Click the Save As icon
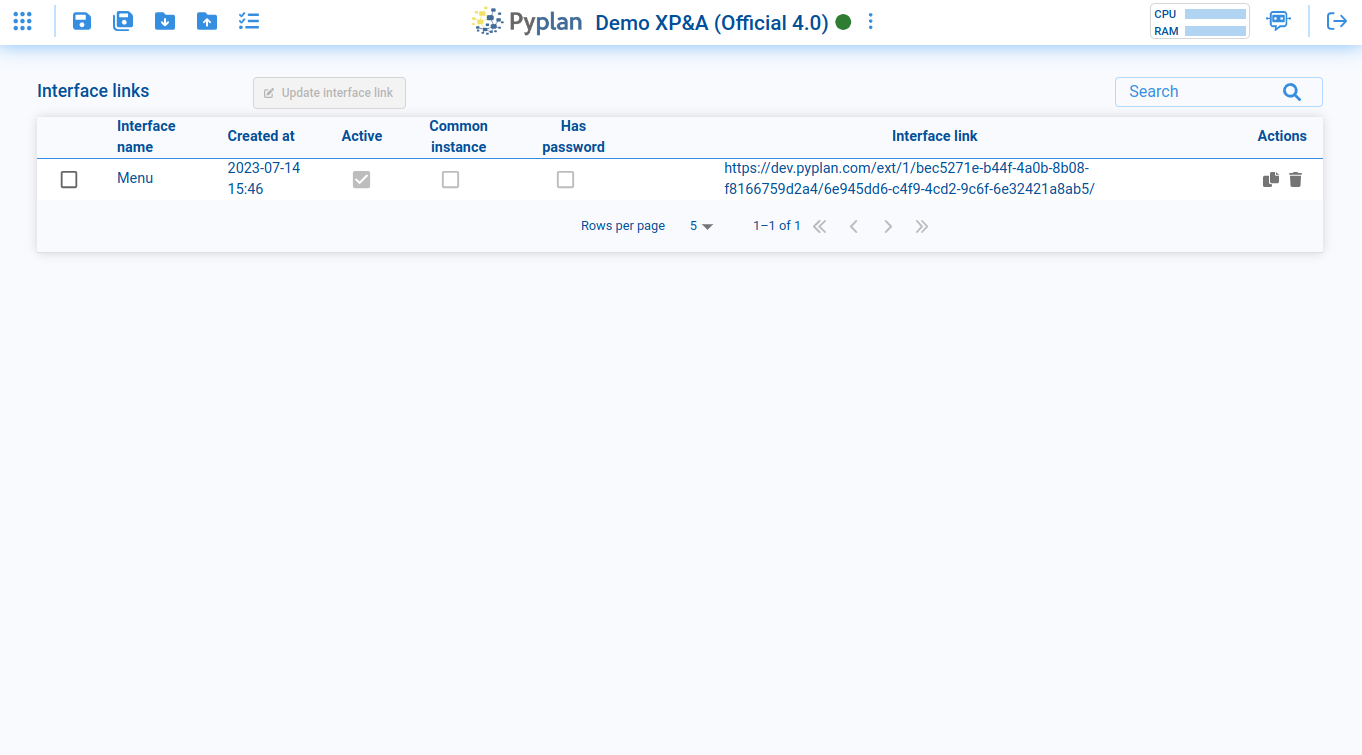1362x755 pixels. 123,21
